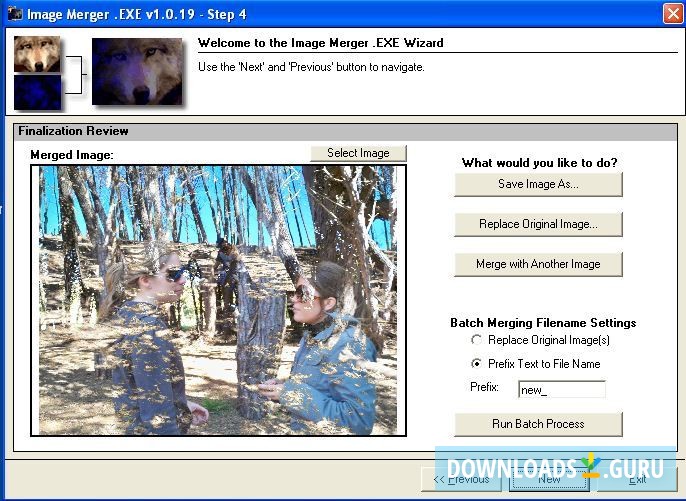Image resolution: width=686 pixels, height=501 pixels.
Task: Click the Image Merger title bar icon
Action: point(15,14)
